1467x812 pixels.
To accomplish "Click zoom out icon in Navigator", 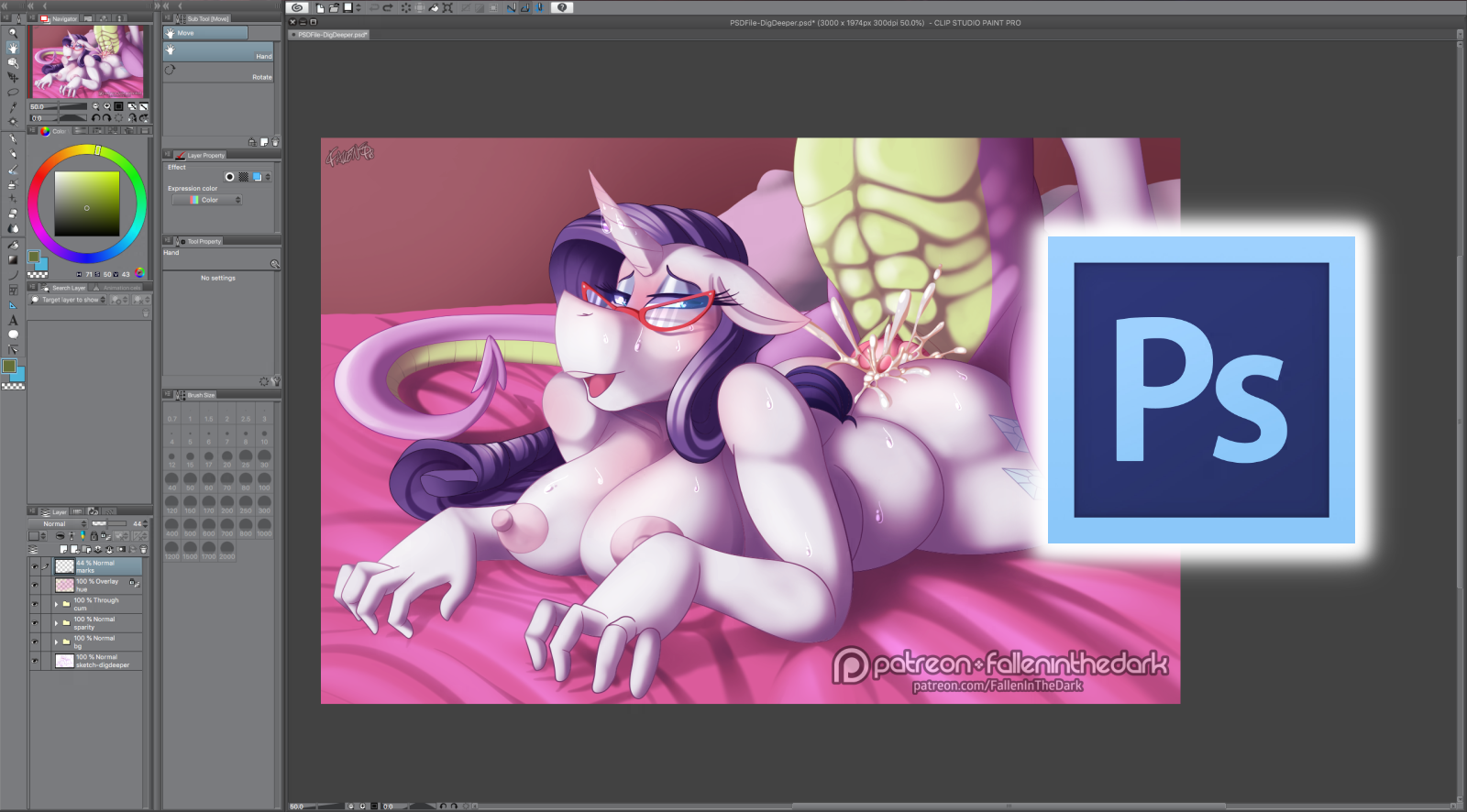I will click(95, 106).
